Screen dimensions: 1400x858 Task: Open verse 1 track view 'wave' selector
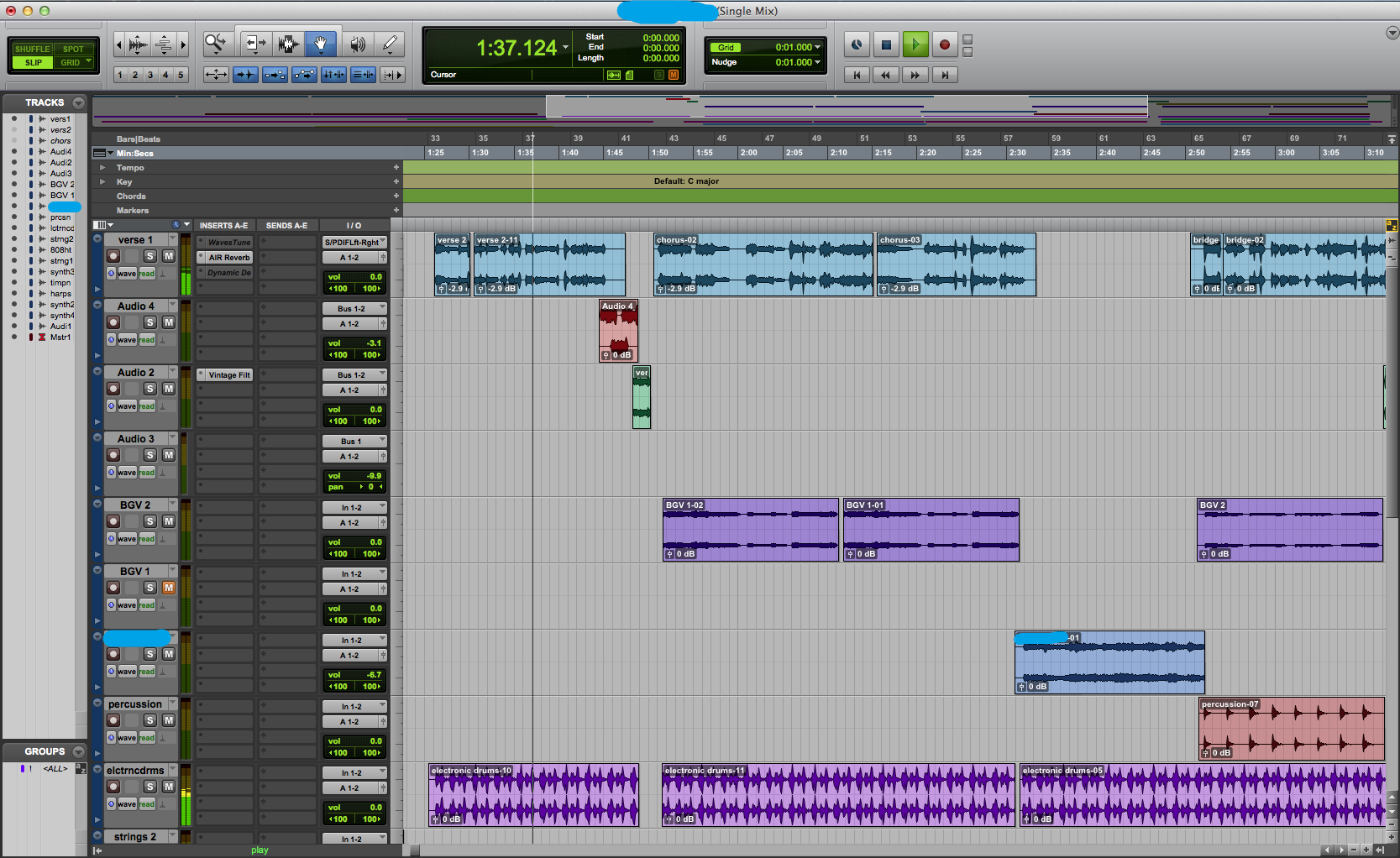click(127, 274)
